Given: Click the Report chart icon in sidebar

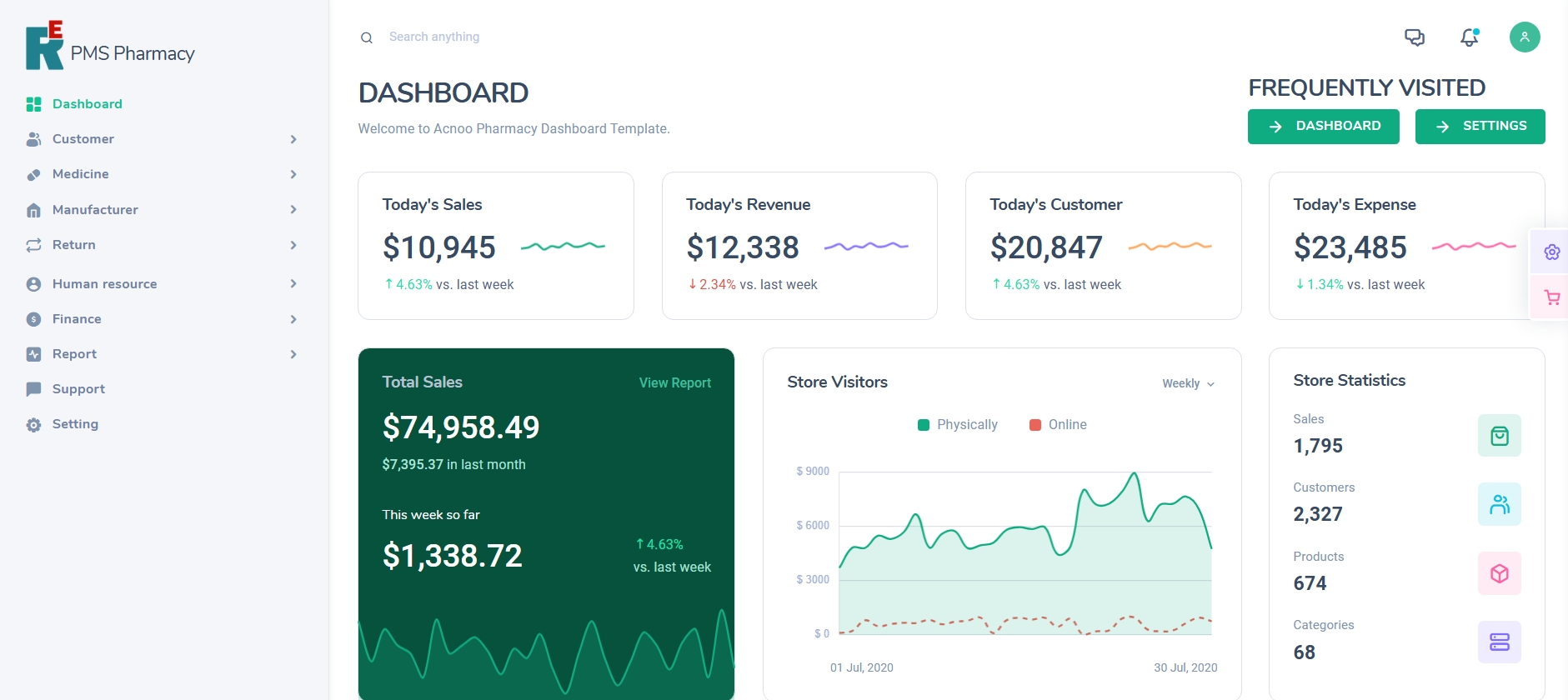Looking at the screenshot, I should pyautogui.click(x=33, y=354).
